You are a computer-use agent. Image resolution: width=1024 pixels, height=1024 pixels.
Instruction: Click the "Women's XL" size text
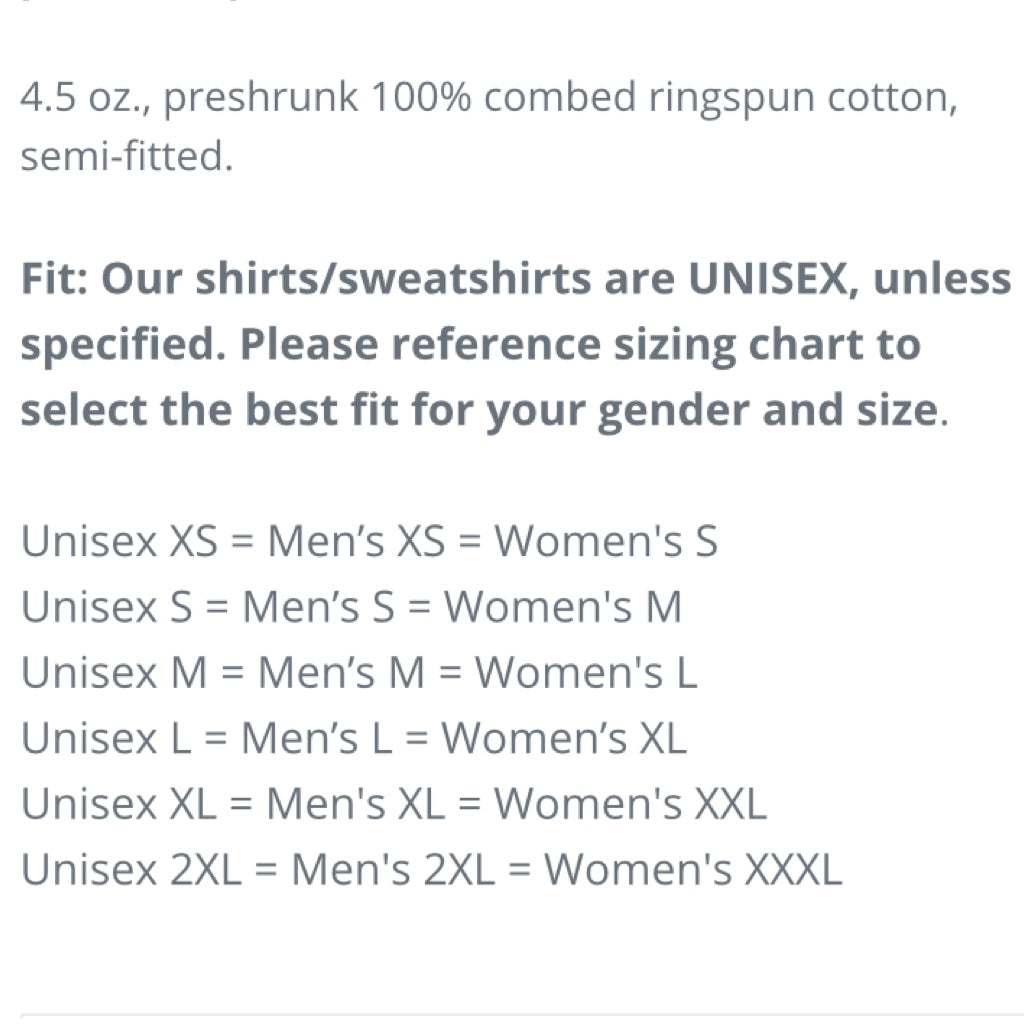(564, 738)
